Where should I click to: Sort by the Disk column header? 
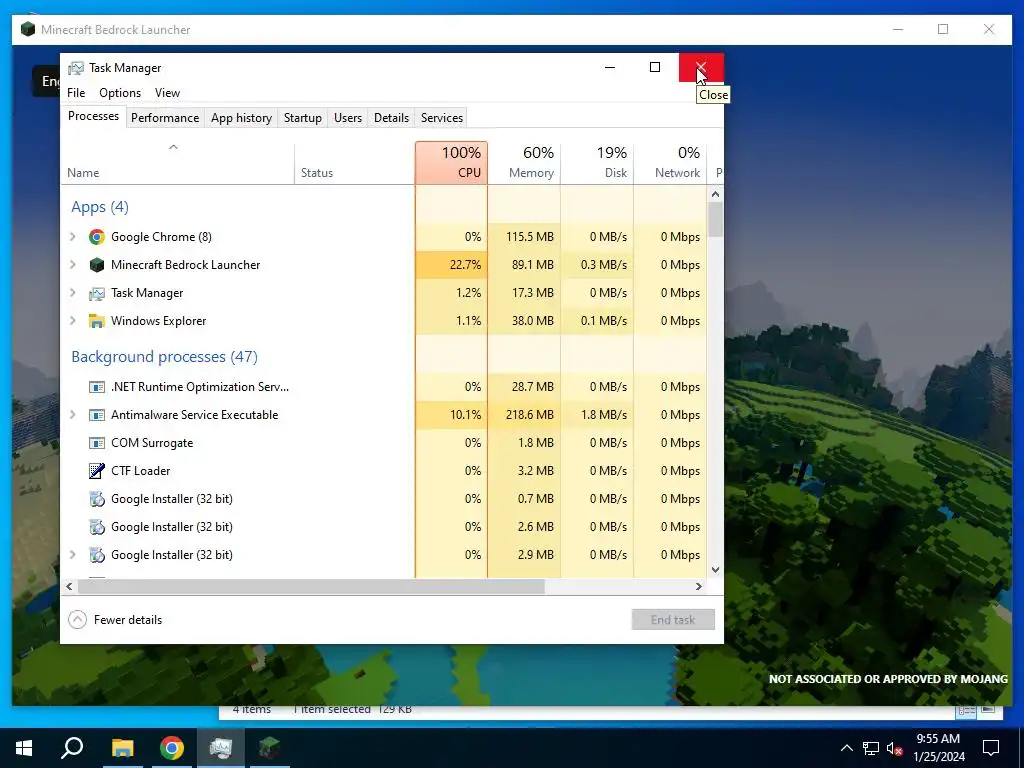point(597,163)
